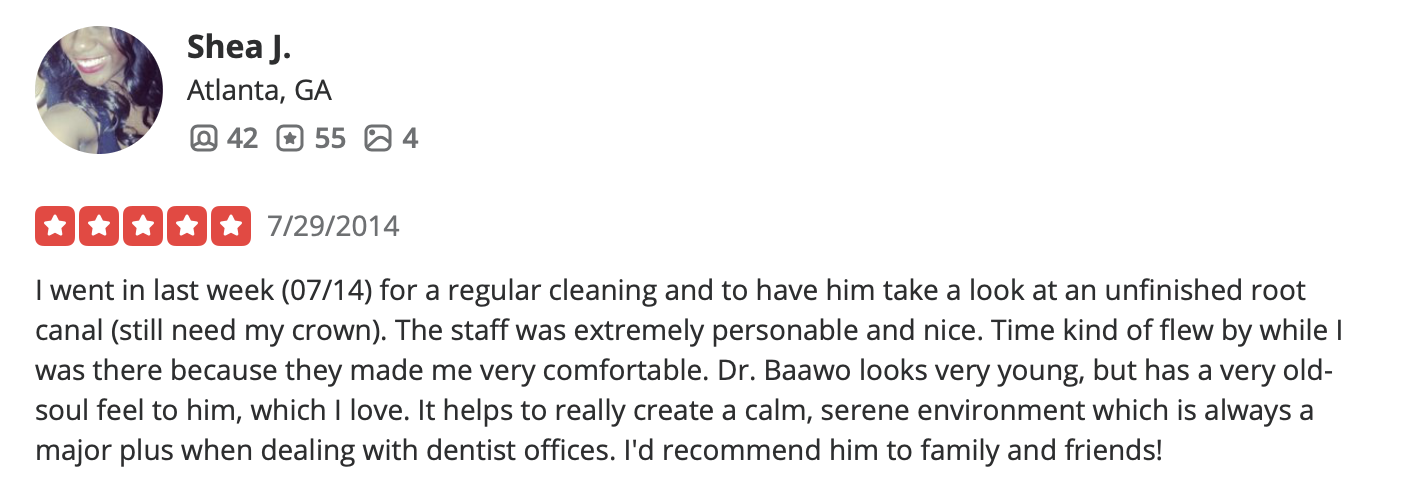Image resolution: width=1402 pixels, height=488 pixels.
Task: Click the fifth red rating star
Action: (230, 226)
